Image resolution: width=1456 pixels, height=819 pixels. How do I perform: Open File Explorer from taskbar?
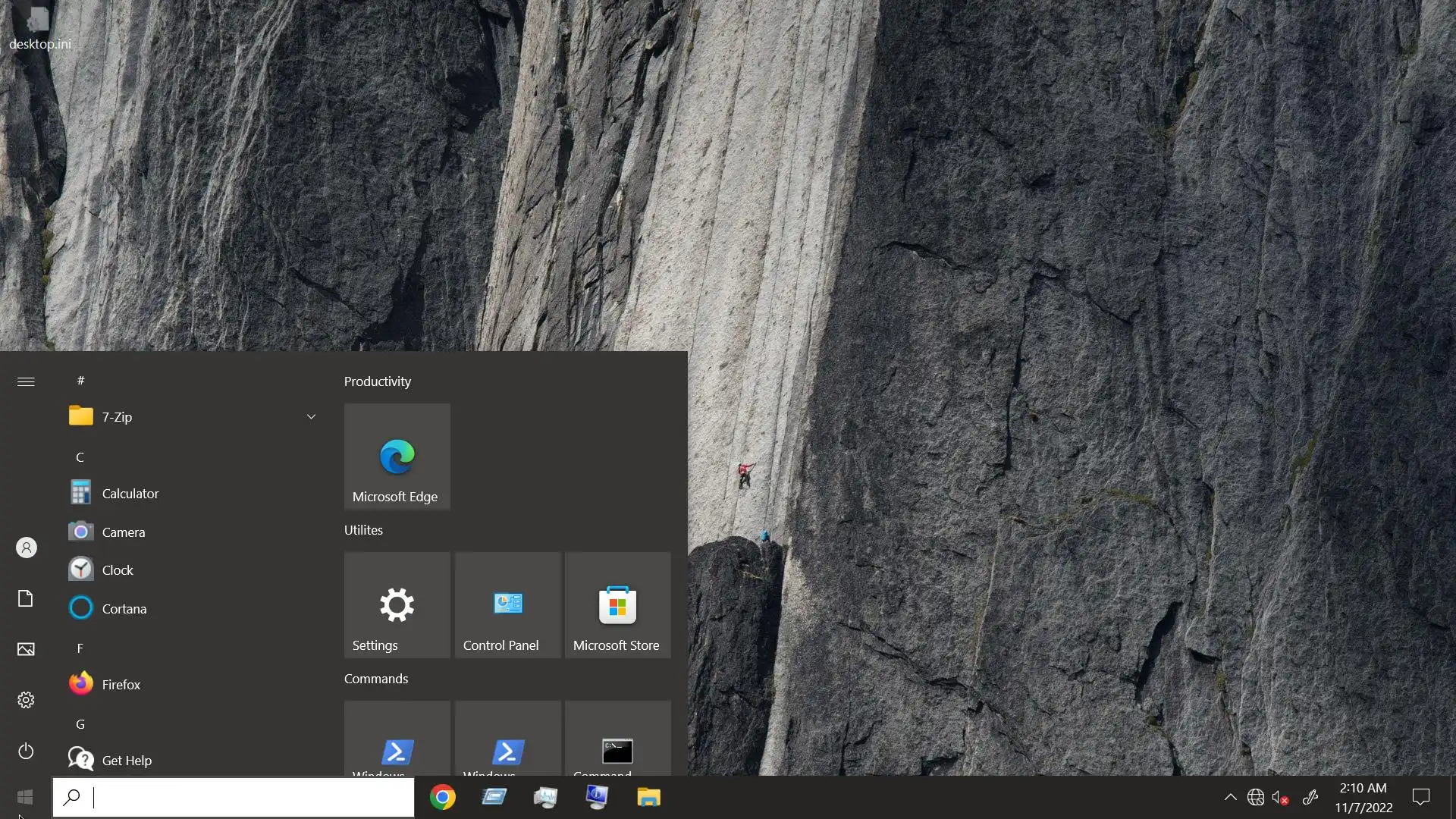click(648, 797)
